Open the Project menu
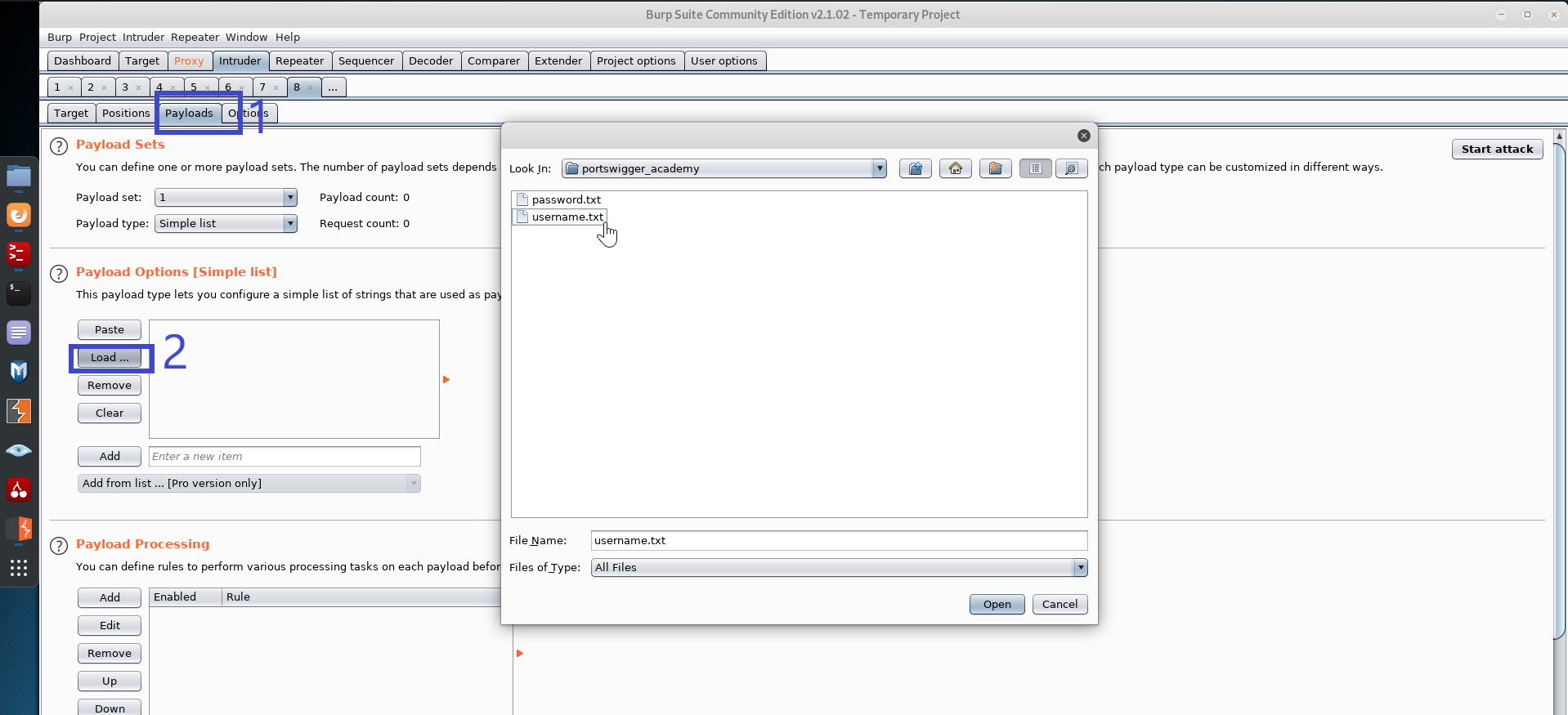Image resolution: width=1568 pixels, height=715 pixels. pos(97,38)
